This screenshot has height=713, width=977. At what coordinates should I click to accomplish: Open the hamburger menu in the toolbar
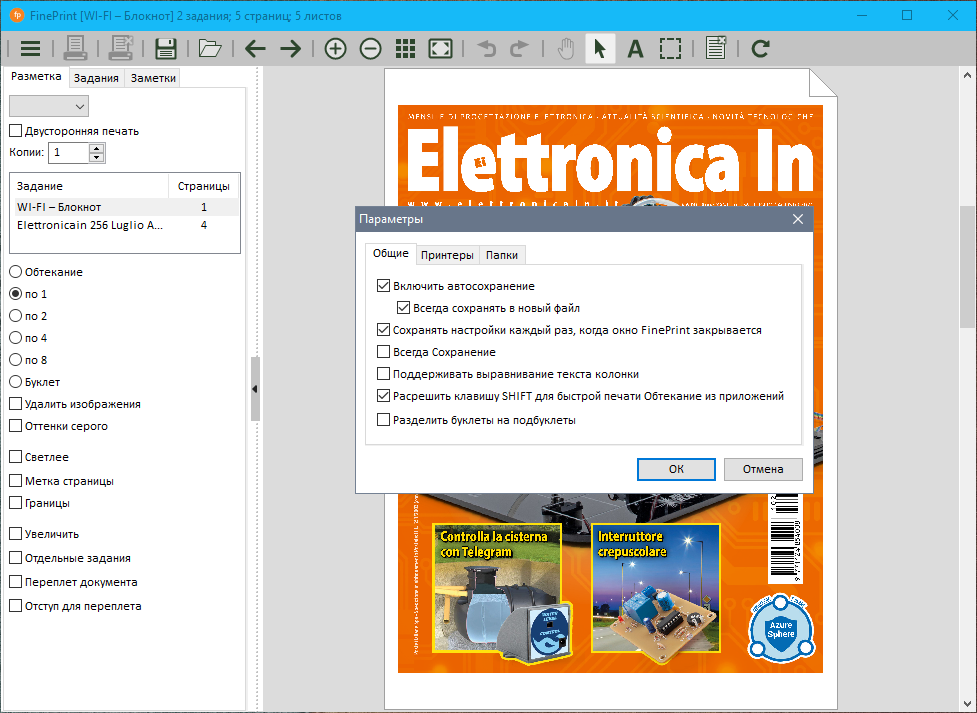pyautogui.click(x=30, y=48)
